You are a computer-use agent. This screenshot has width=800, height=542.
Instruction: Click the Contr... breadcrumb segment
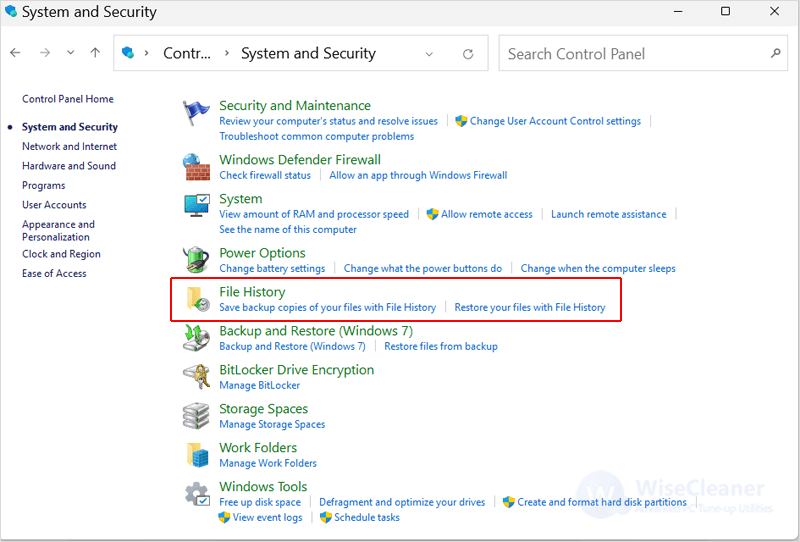[187, 53]
